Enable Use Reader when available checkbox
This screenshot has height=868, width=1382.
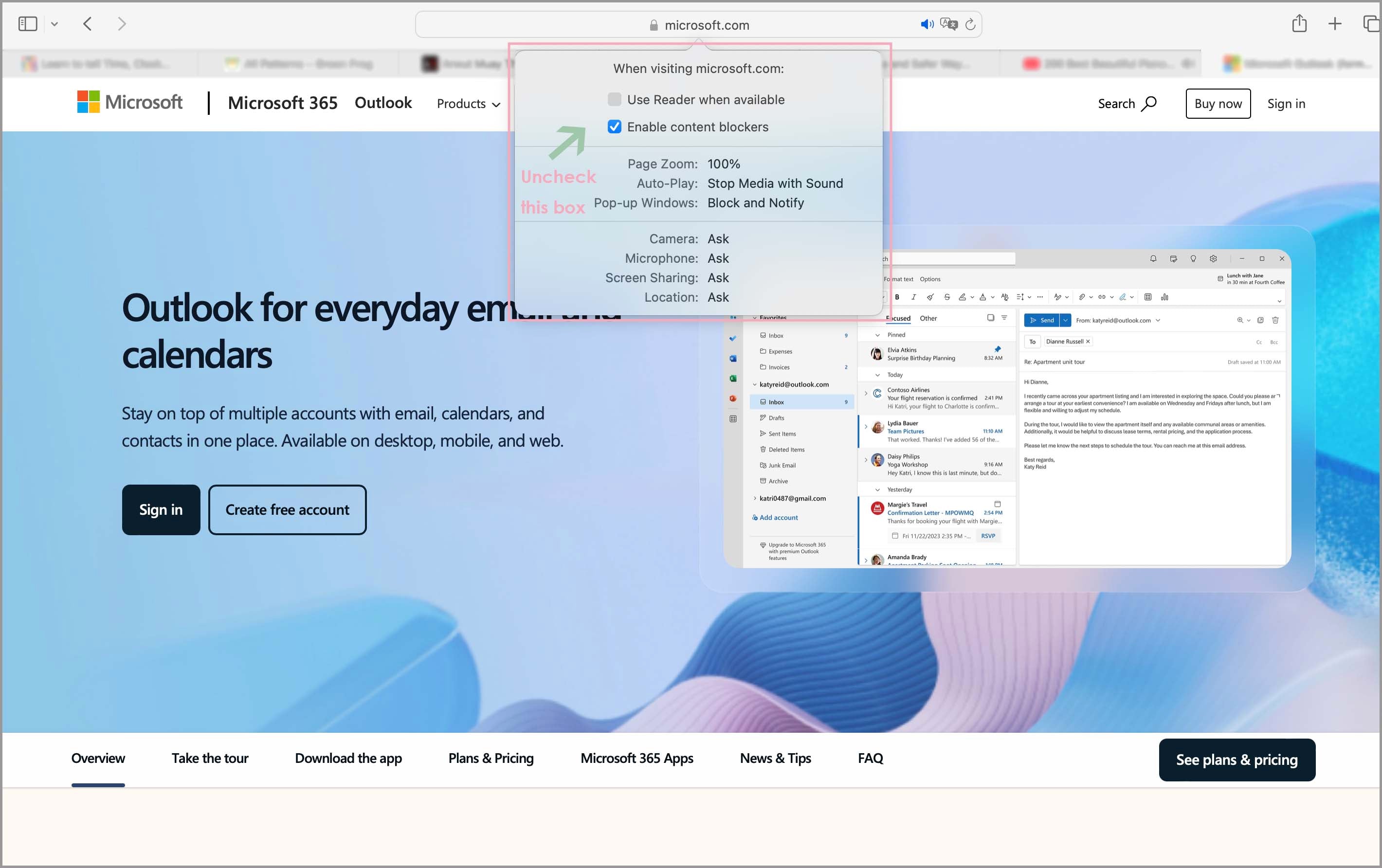coord(614,100)
